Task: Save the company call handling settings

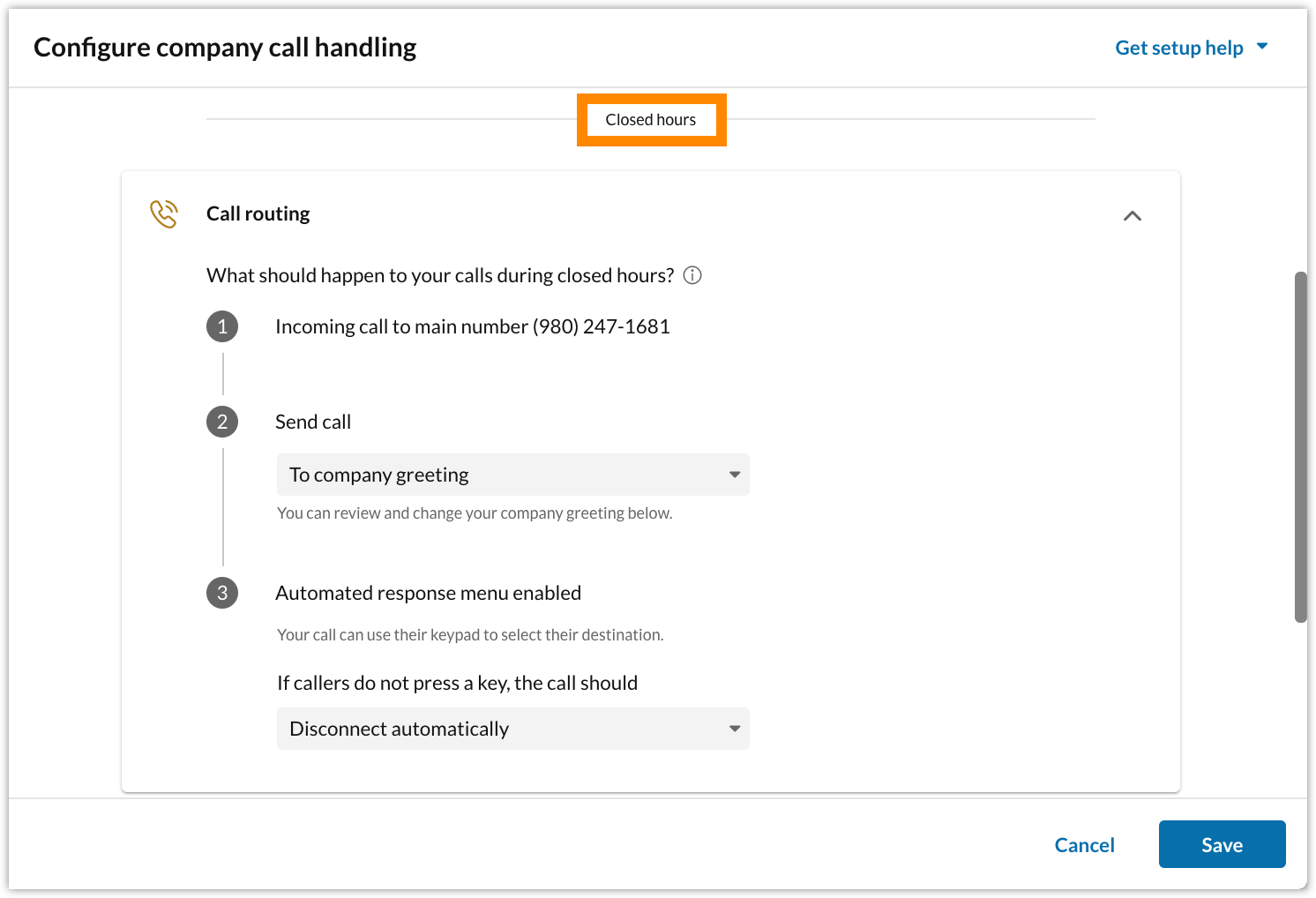Action: 1222,844
